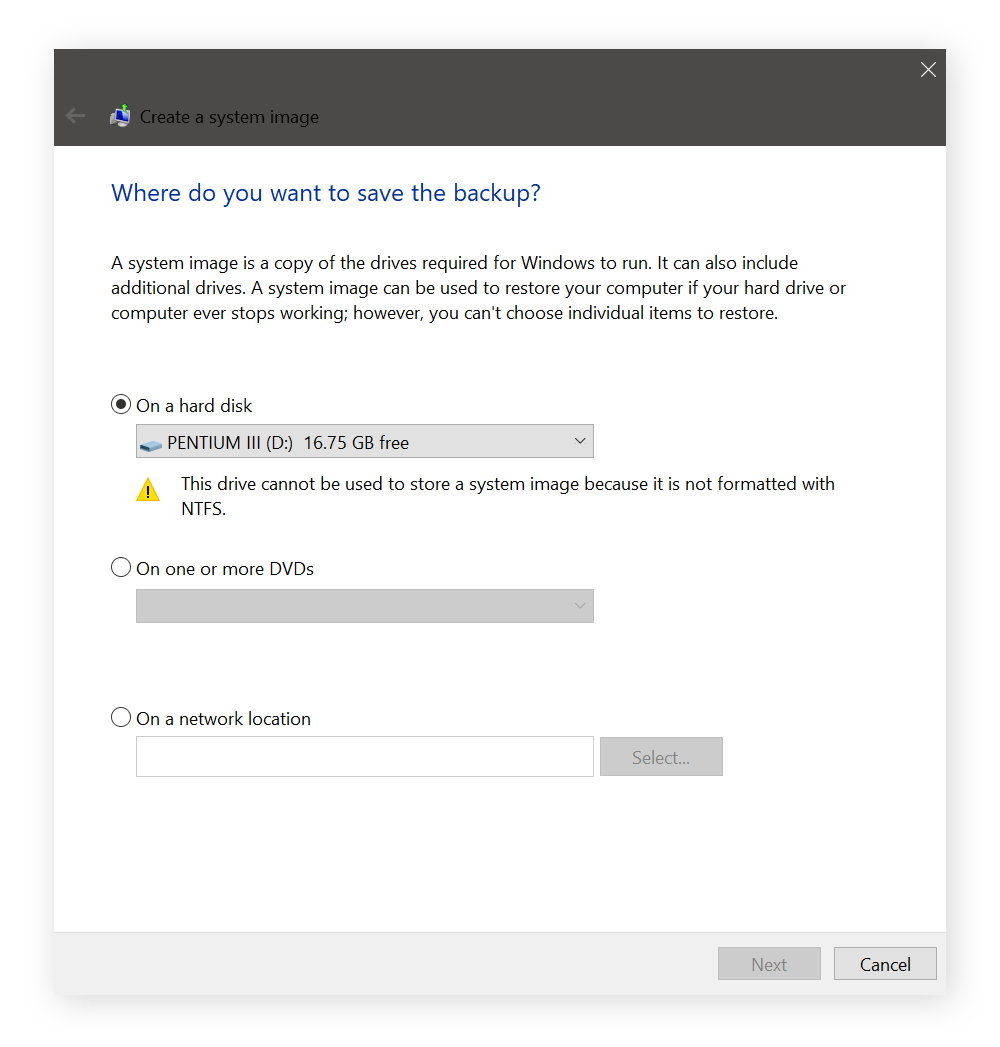Select the "On a hard disk" radio button
Image resolution: width=1000 pixels, height=1047 pixels.
[x=121, y=405]
